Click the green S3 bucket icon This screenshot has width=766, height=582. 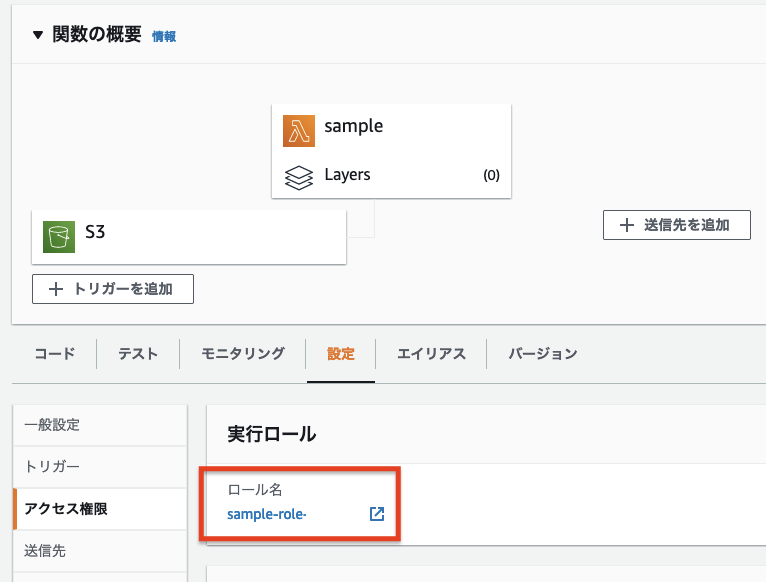click(59, 237)
